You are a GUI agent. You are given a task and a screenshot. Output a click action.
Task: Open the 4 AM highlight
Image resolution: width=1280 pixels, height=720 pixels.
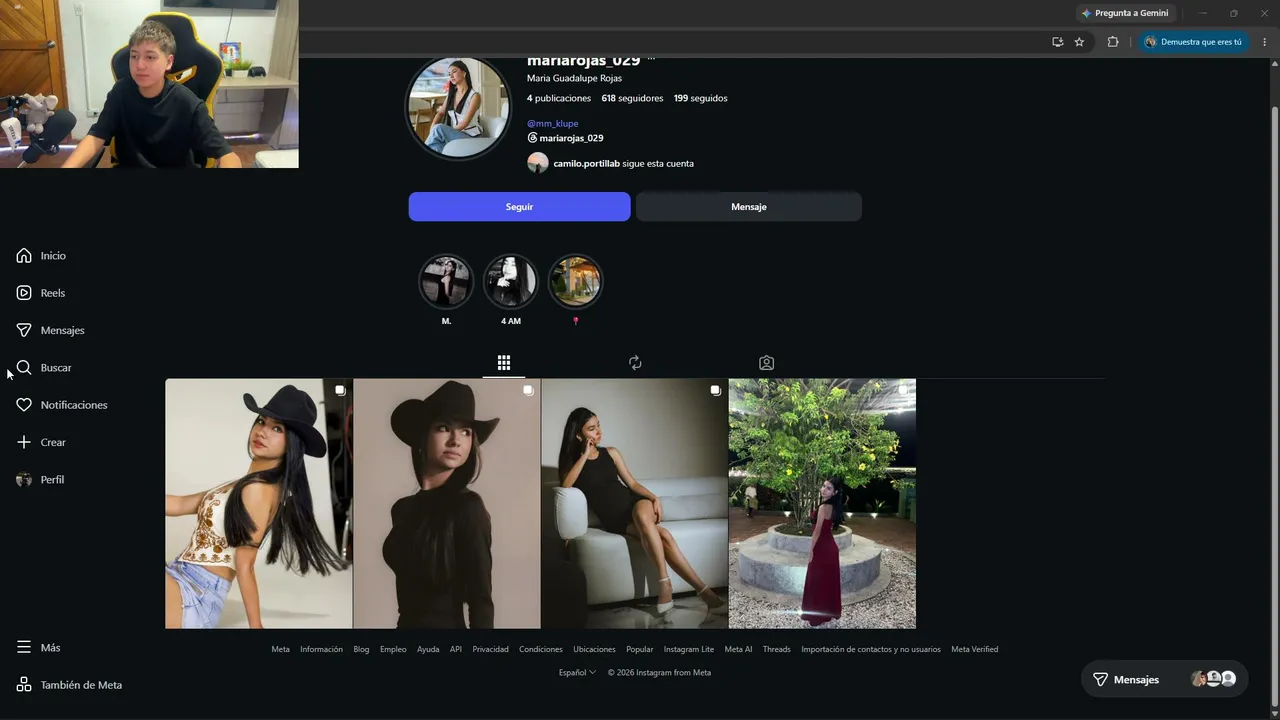[x=511, y=282]
